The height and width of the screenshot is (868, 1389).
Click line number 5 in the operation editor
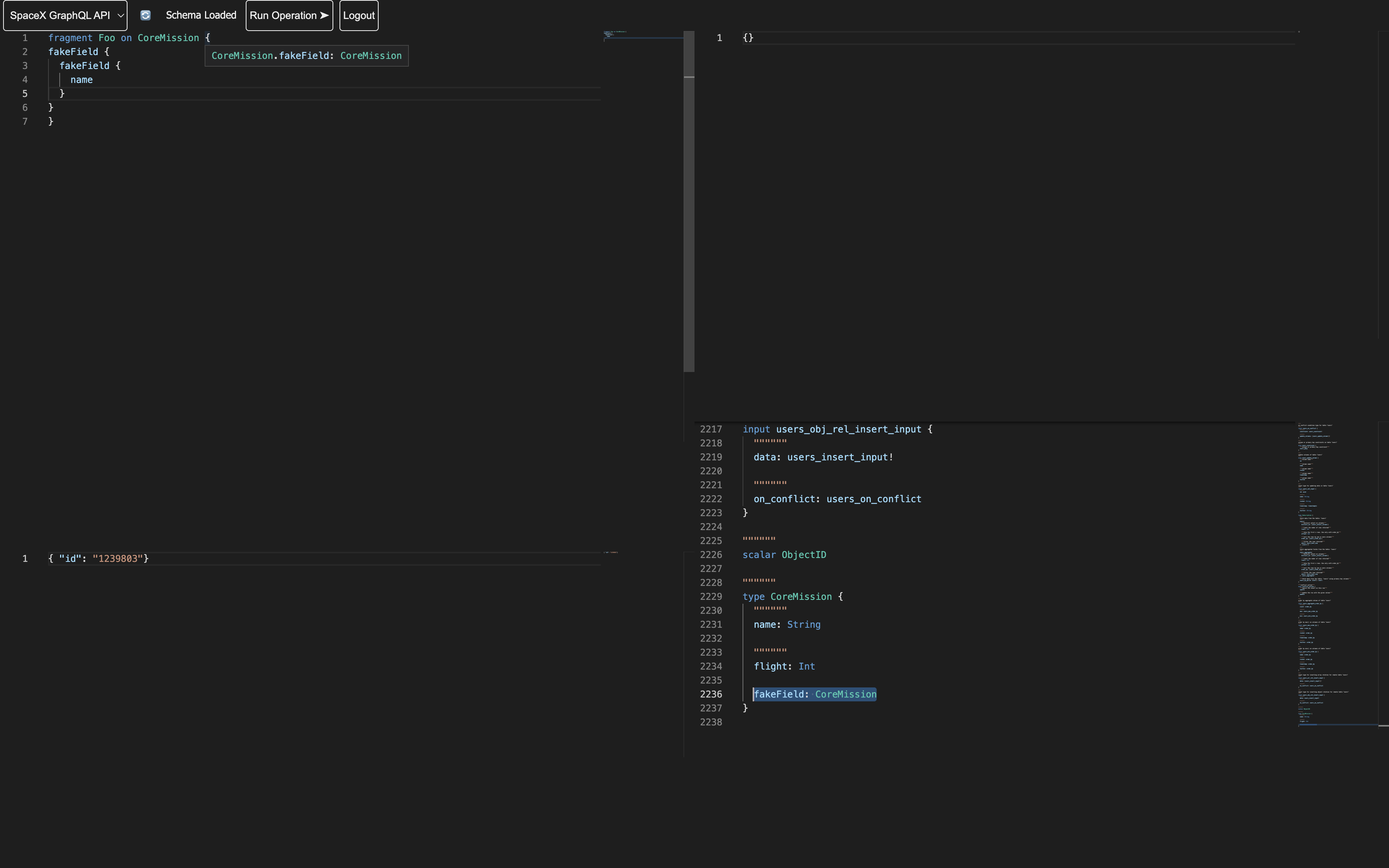(25, 93)
